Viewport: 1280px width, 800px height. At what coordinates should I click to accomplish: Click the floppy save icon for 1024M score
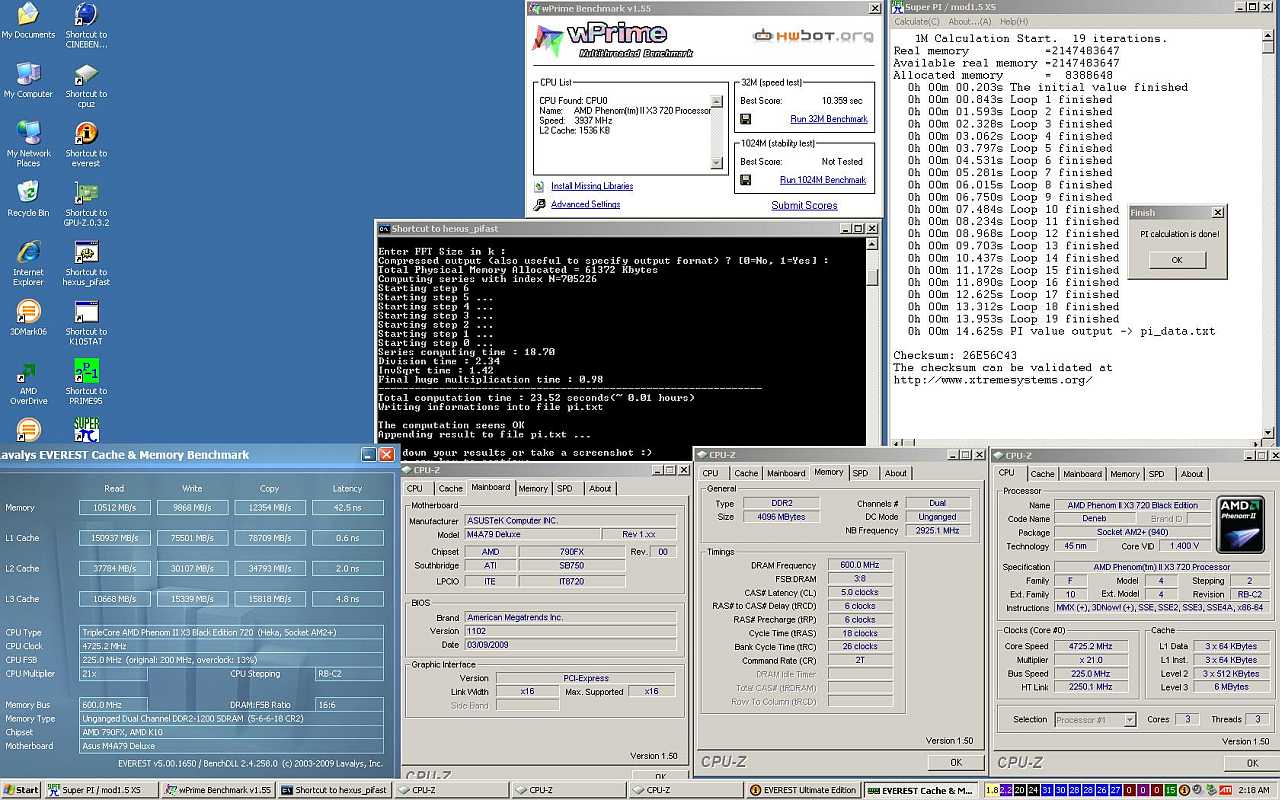(745, 180)
